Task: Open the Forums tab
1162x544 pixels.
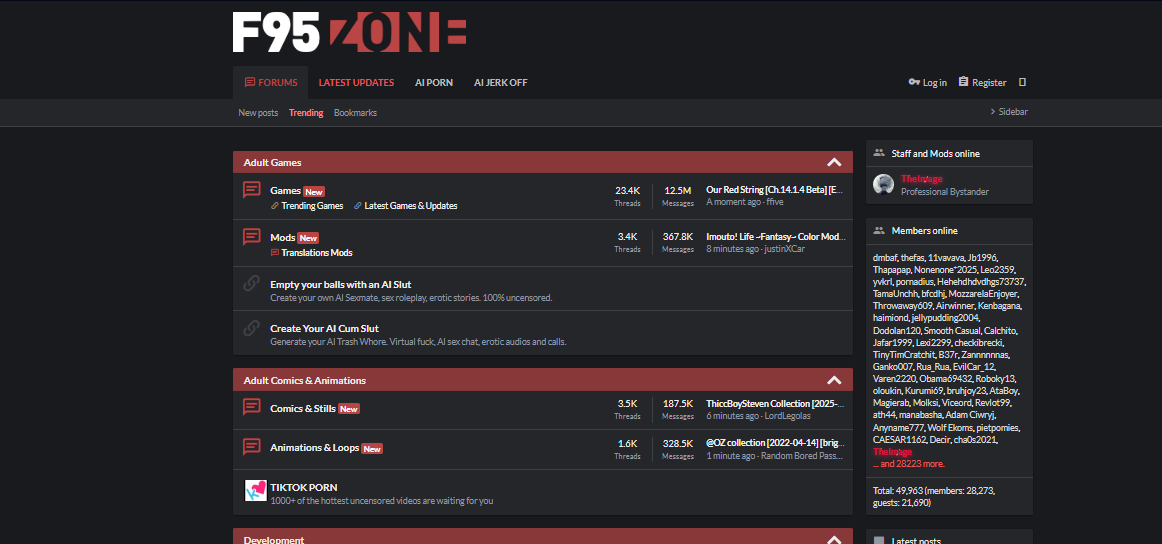Action: [270, 82]
